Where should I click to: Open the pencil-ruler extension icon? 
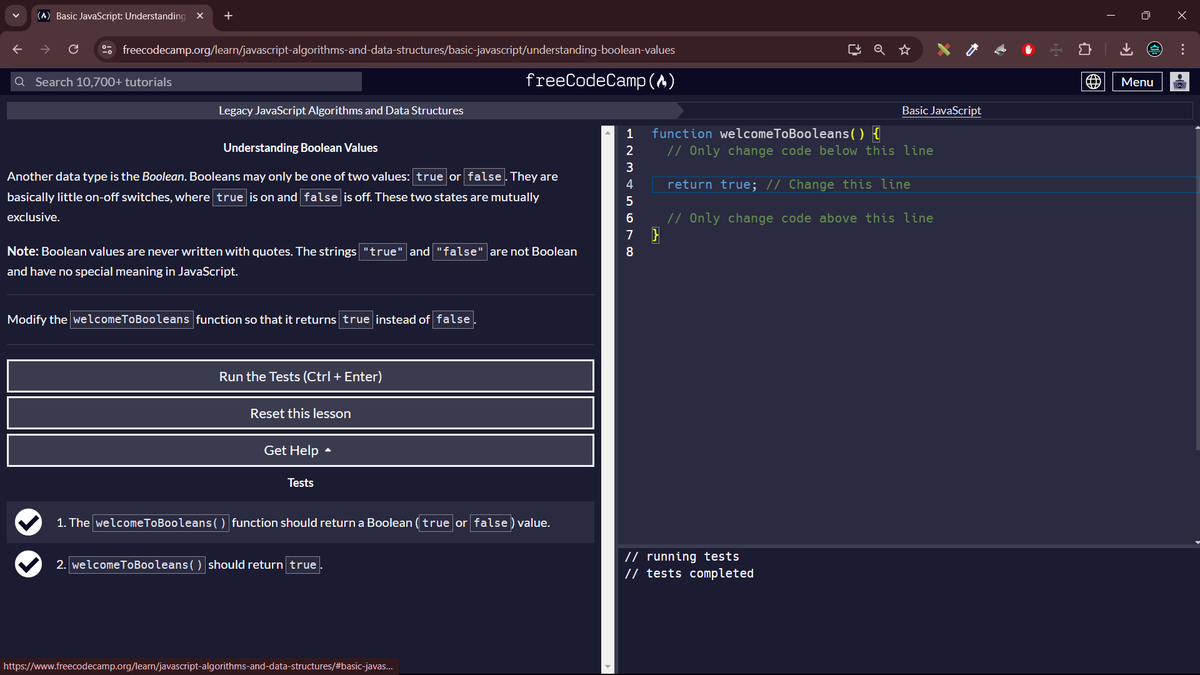coord(944,49)
